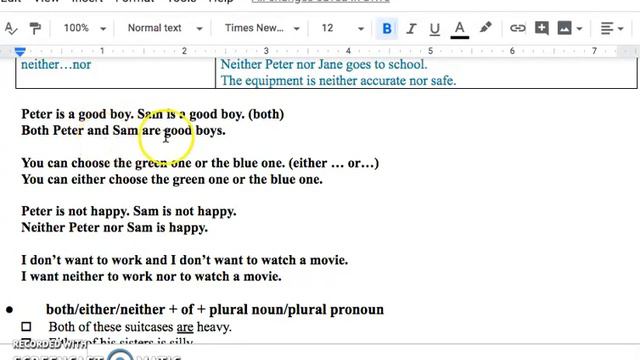Open the highlight color pen tool
Viewport: 640px width, 360px height.
pyautogui.click(x=485, y=28)
